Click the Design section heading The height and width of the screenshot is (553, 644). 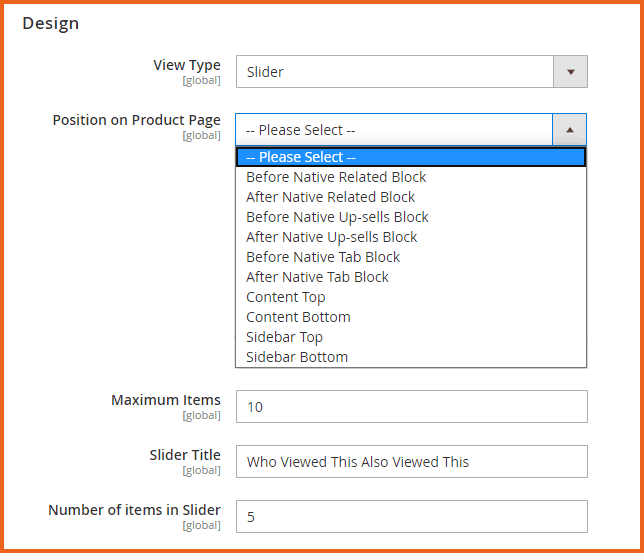[x=50, y=23]
